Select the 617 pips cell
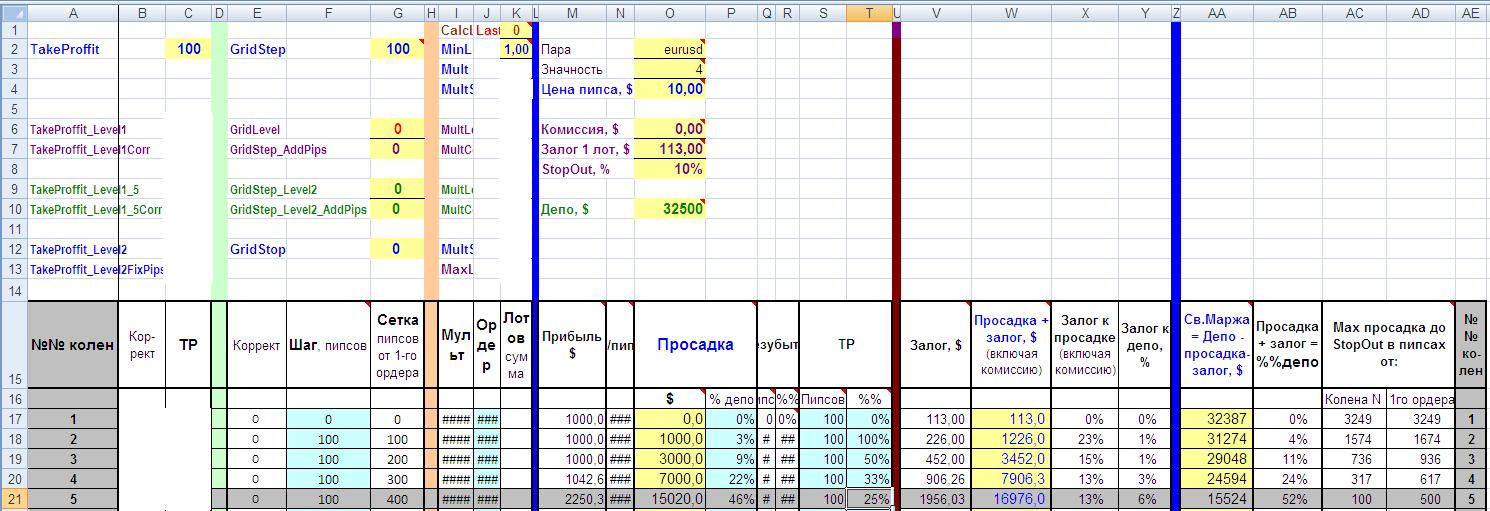1490x511 pixels. click(1421, 479)
